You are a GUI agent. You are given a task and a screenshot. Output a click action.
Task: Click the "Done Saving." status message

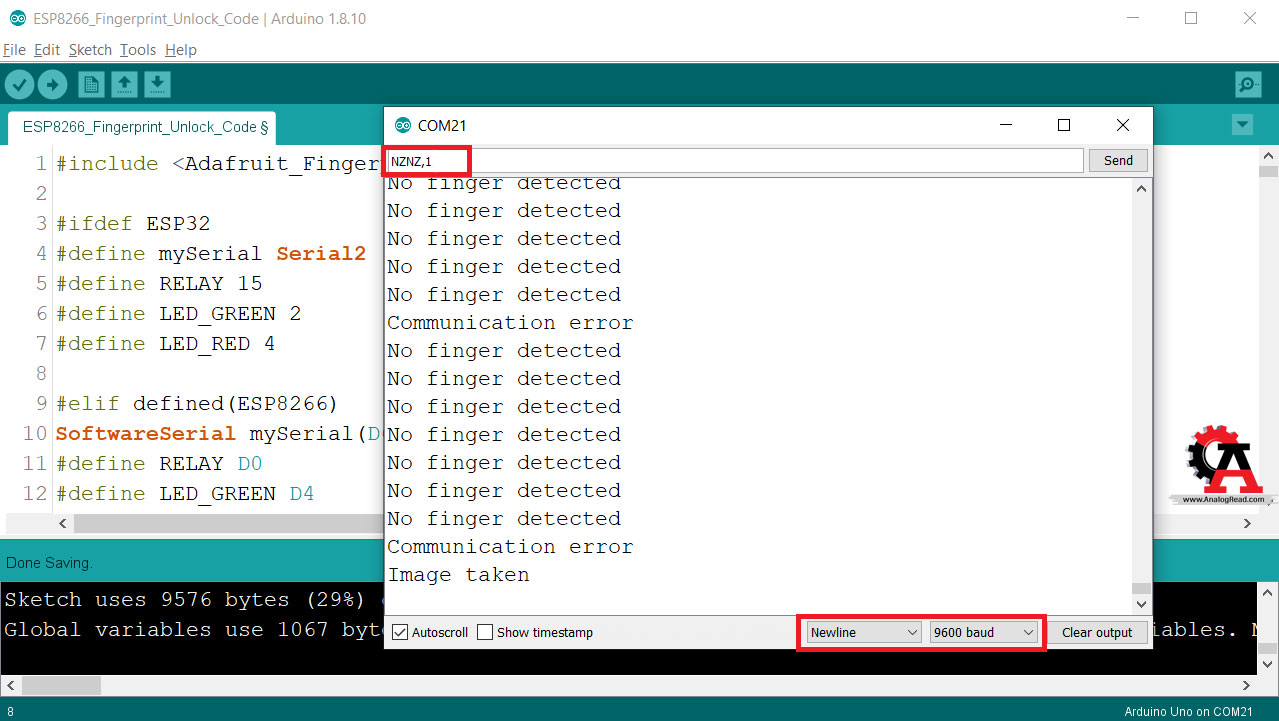(49, 563)
